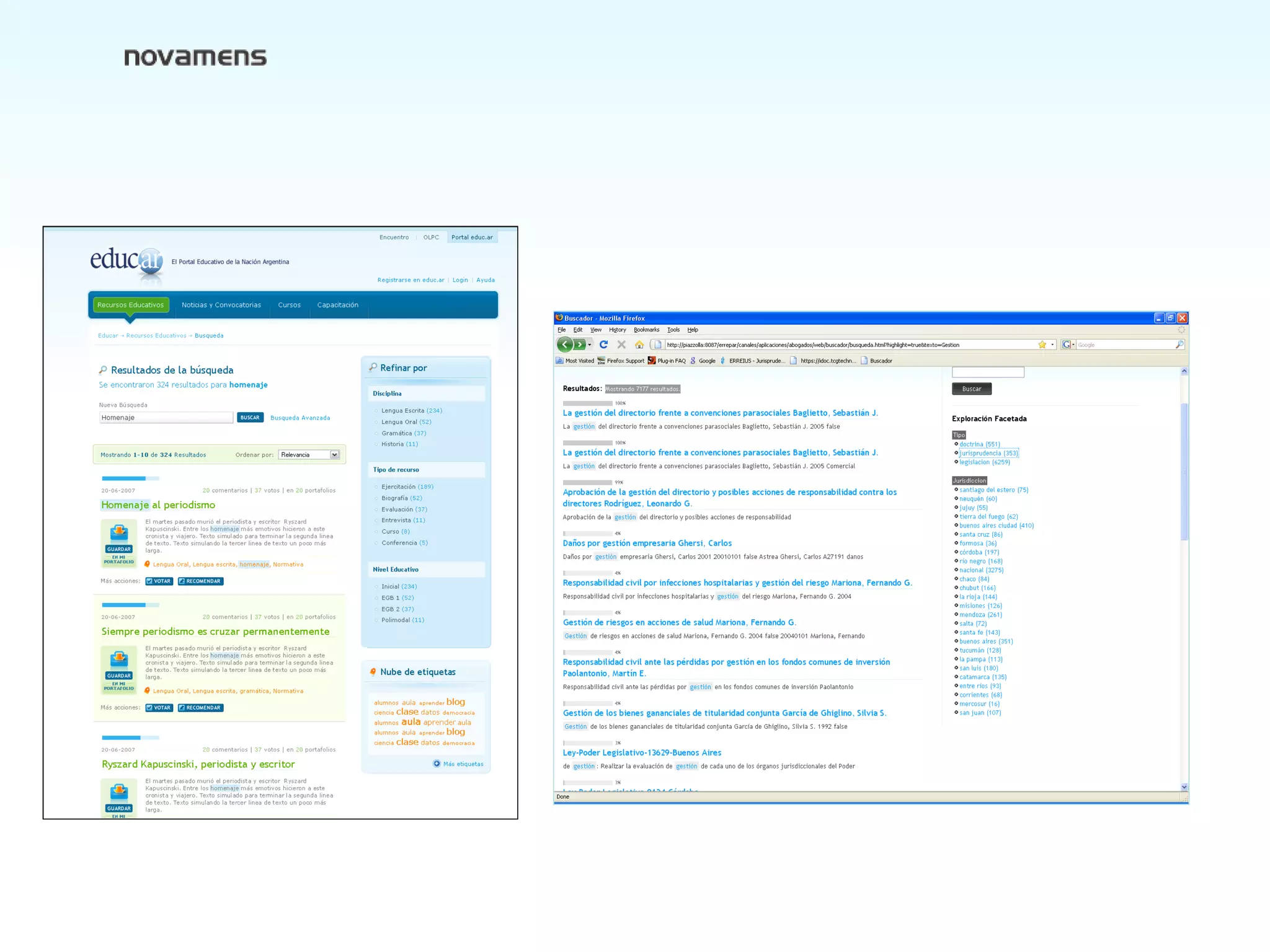Click the Firefox vertical scrollbar thumb
Viewport: 1270px width, 952px height.
[1184, 471]
